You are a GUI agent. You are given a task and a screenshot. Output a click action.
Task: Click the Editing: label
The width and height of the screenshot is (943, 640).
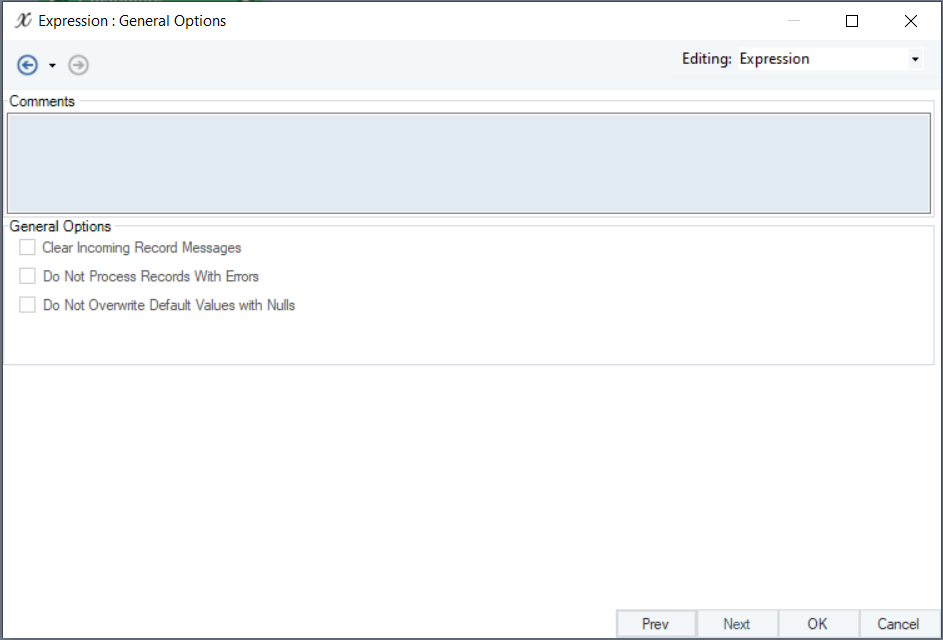coord(707,59)
